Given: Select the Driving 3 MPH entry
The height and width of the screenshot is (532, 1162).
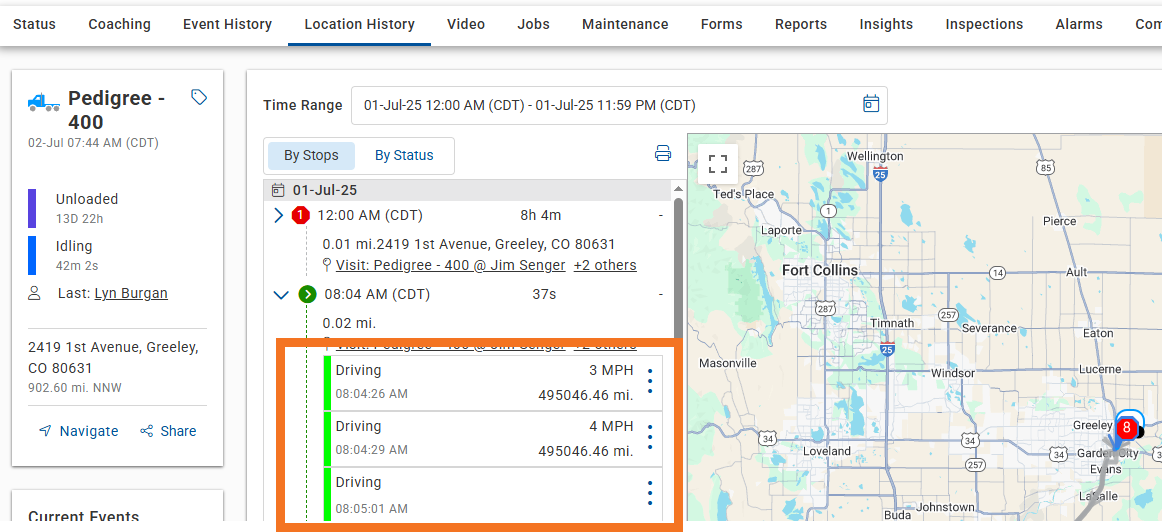Looking at the screenshot, I should click(493, 383).
